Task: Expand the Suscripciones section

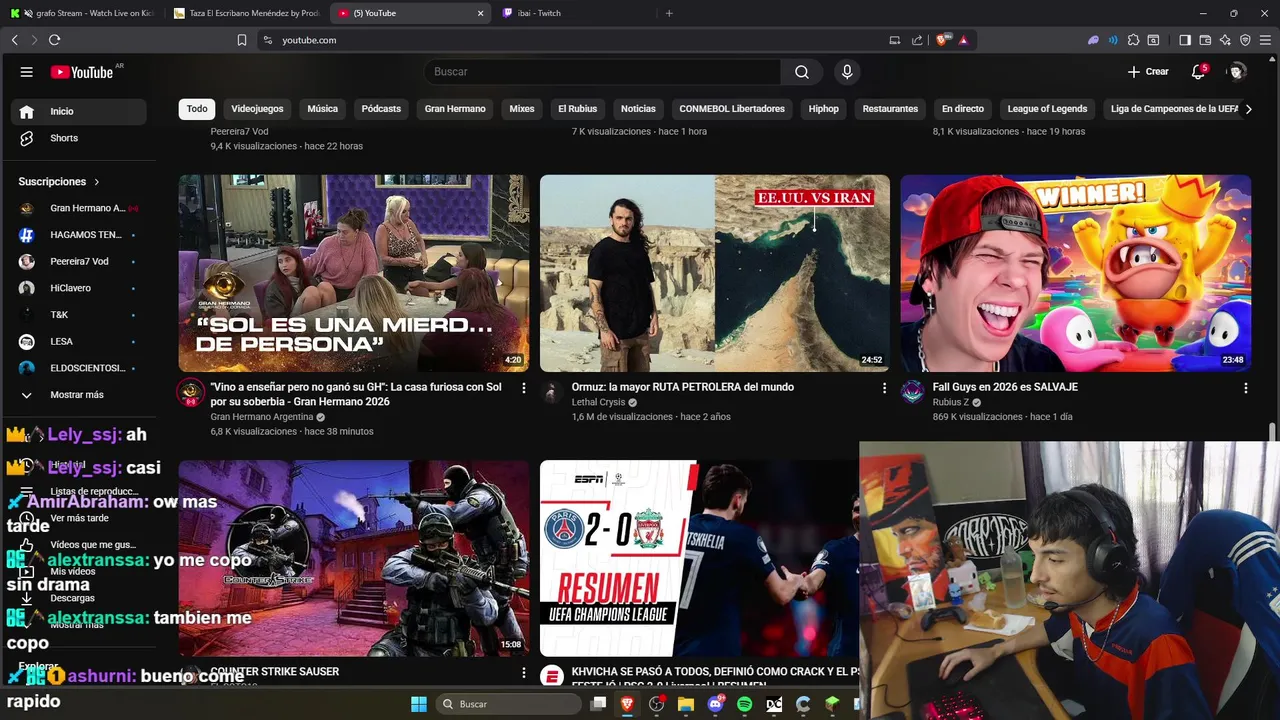Action: [x=60, y=182]
